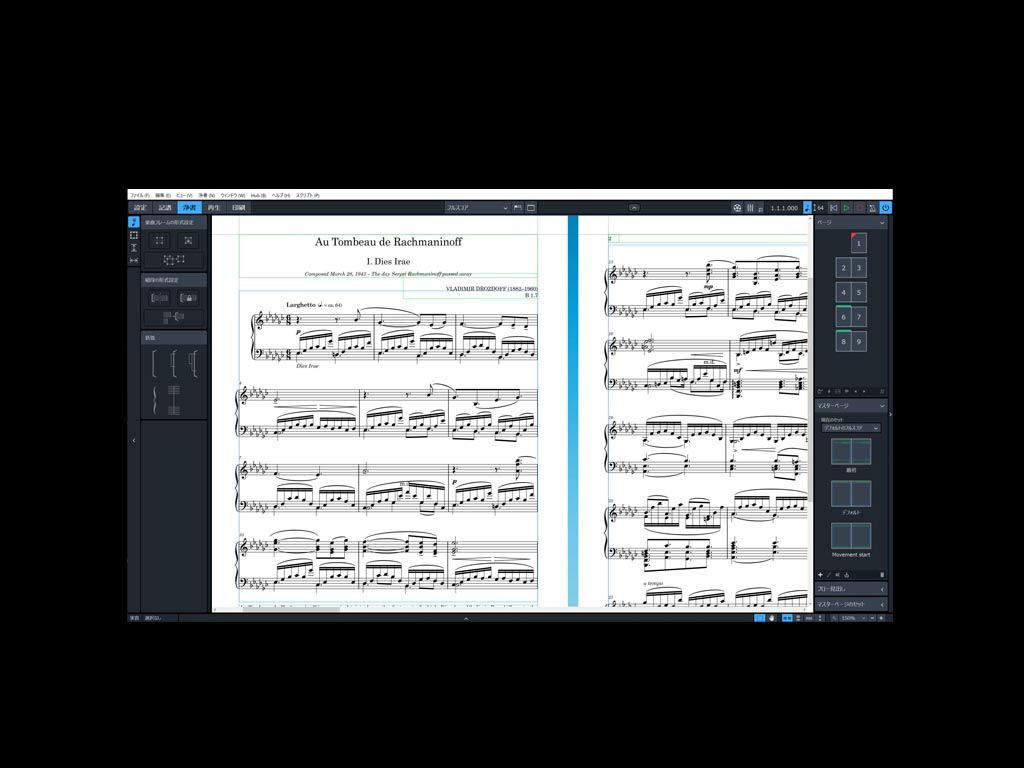
Task: Open the Video window icon
Action: tap(737, 208)
